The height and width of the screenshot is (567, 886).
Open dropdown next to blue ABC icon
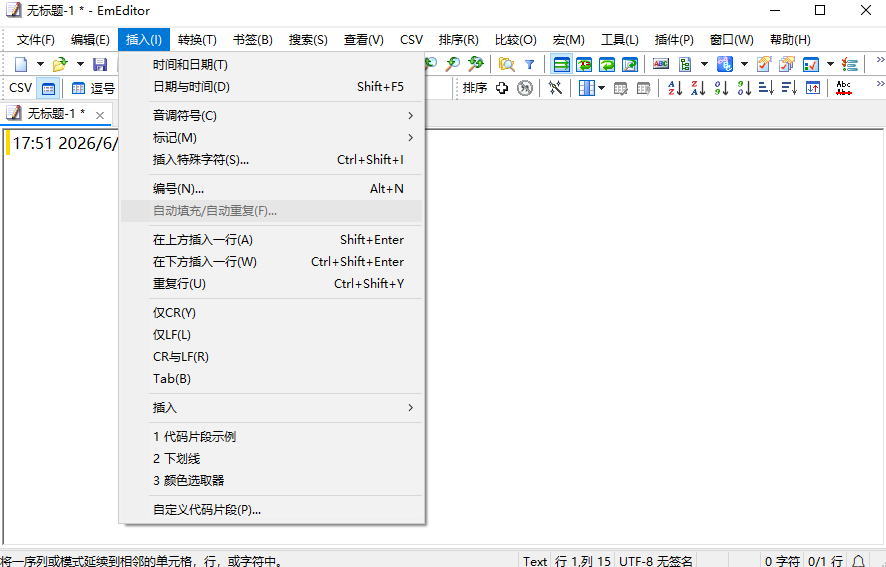point(744,64)
